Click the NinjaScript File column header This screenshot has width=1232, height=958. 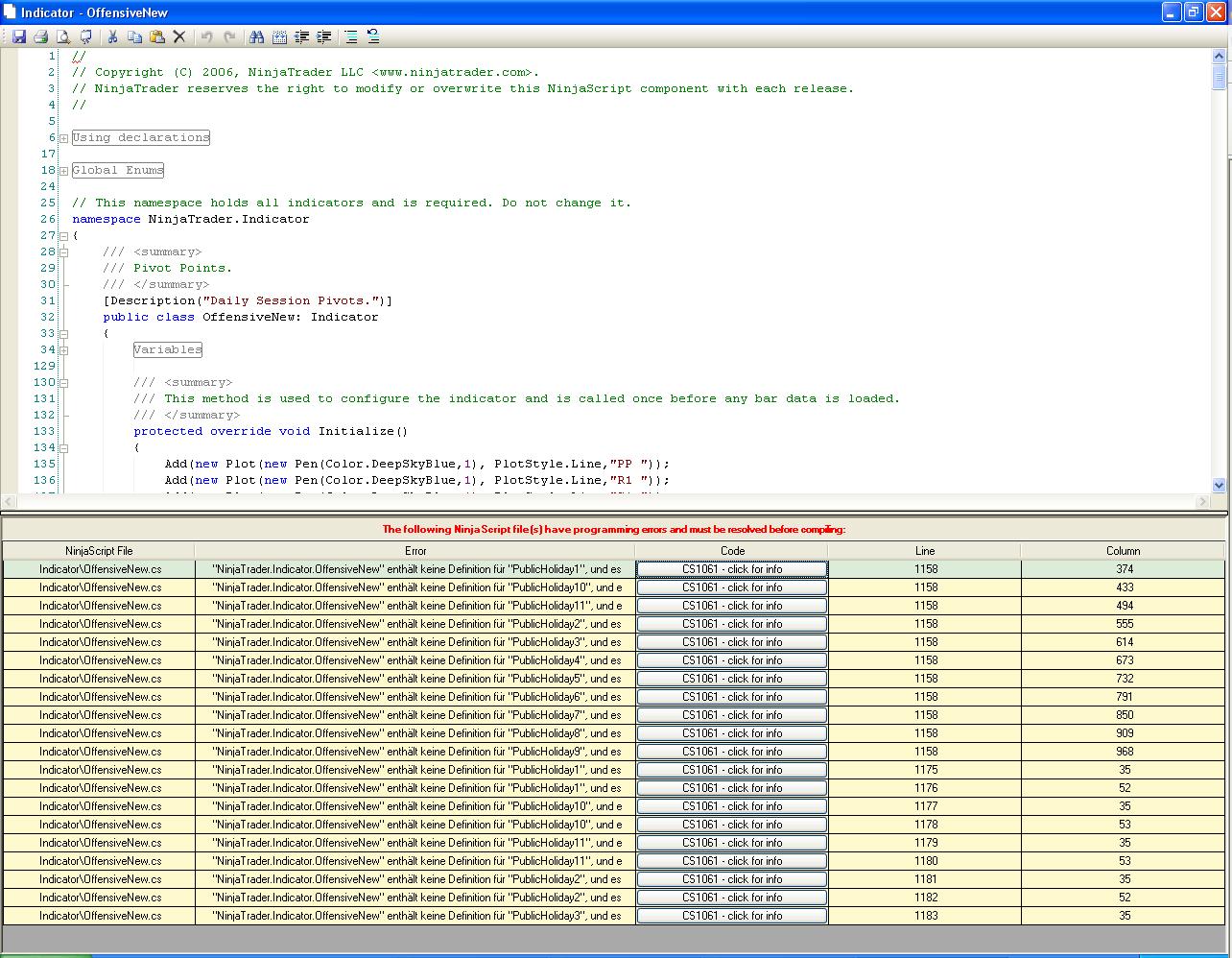coord(99,551)
